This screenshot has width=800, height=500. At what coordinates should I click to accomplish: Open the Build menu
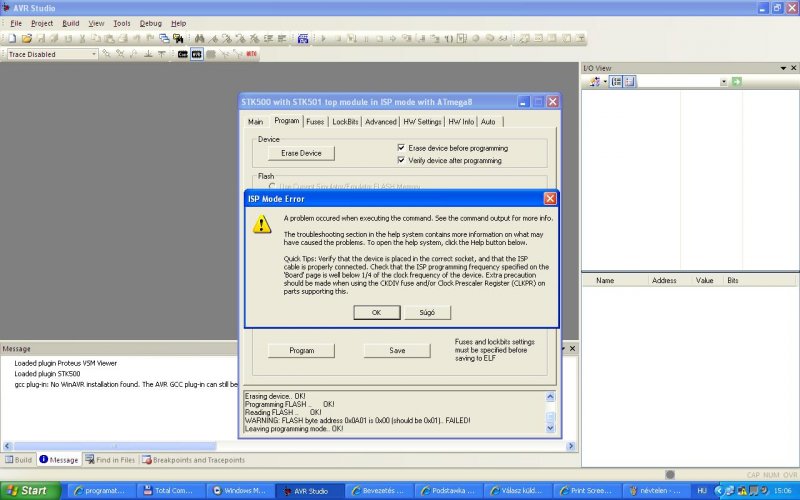click(x=70, y=23)
